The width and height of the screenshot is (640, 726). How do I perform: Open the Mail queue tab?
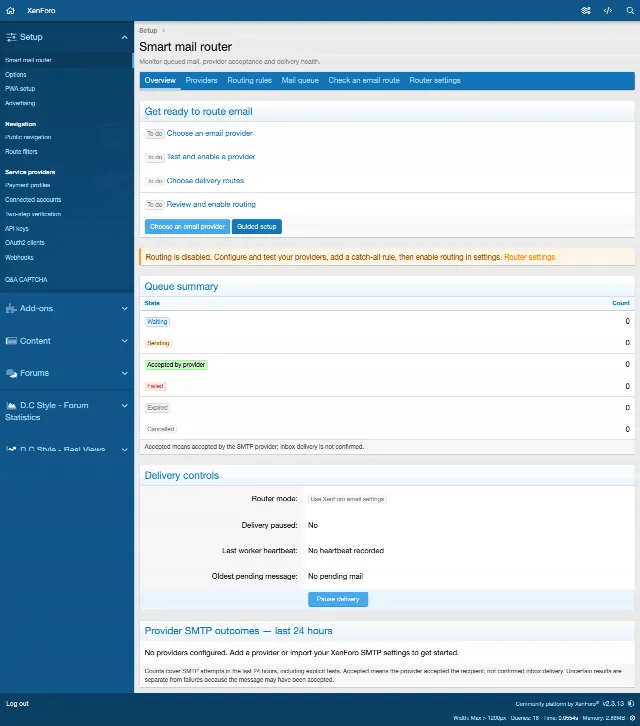[300, 81]
